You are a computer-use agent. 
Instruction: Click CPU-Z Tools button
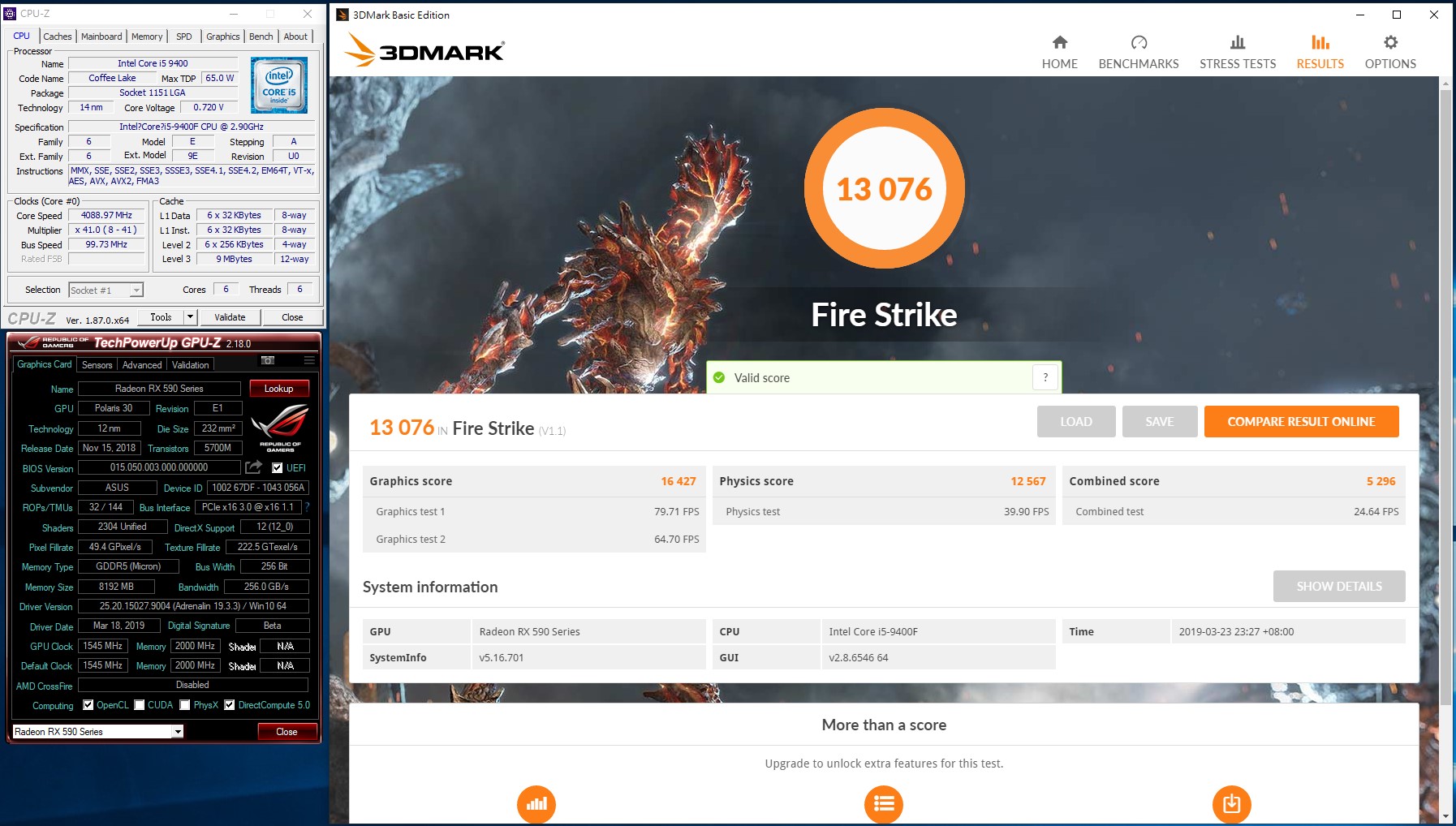click(161, 317)
